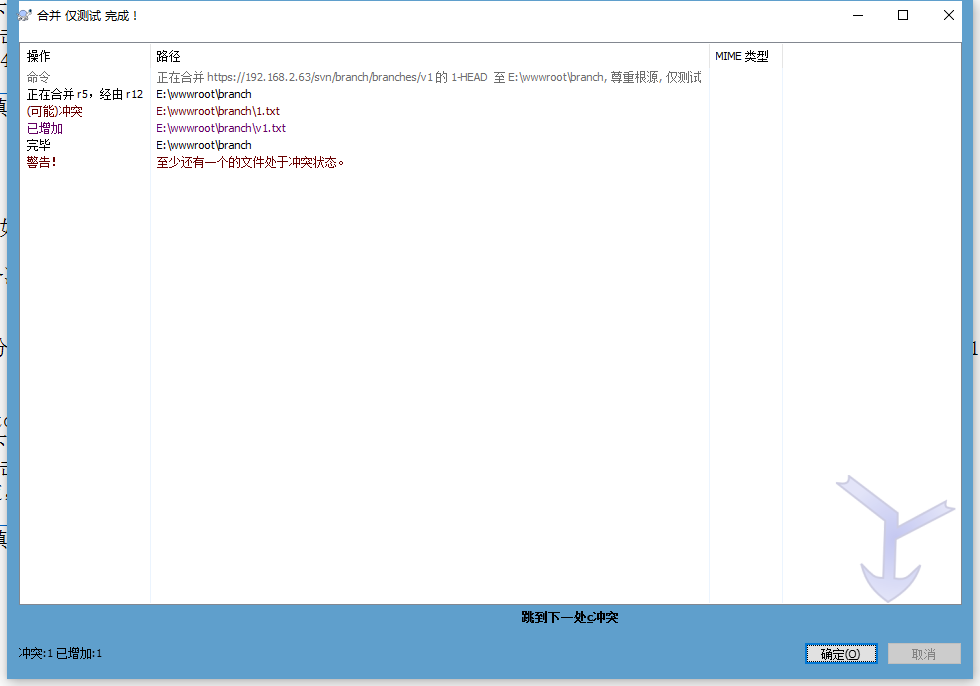
Task: Click the 路径 column header
Action: click(429, 56)
